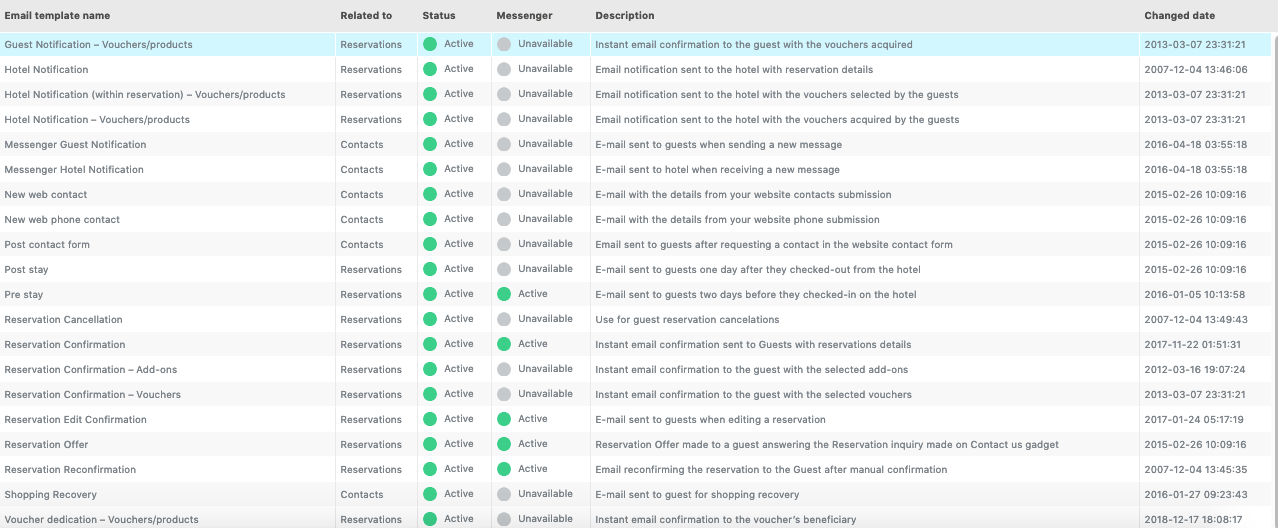
Task: Sort by Changed date column header
Action: coord(1180,16)
